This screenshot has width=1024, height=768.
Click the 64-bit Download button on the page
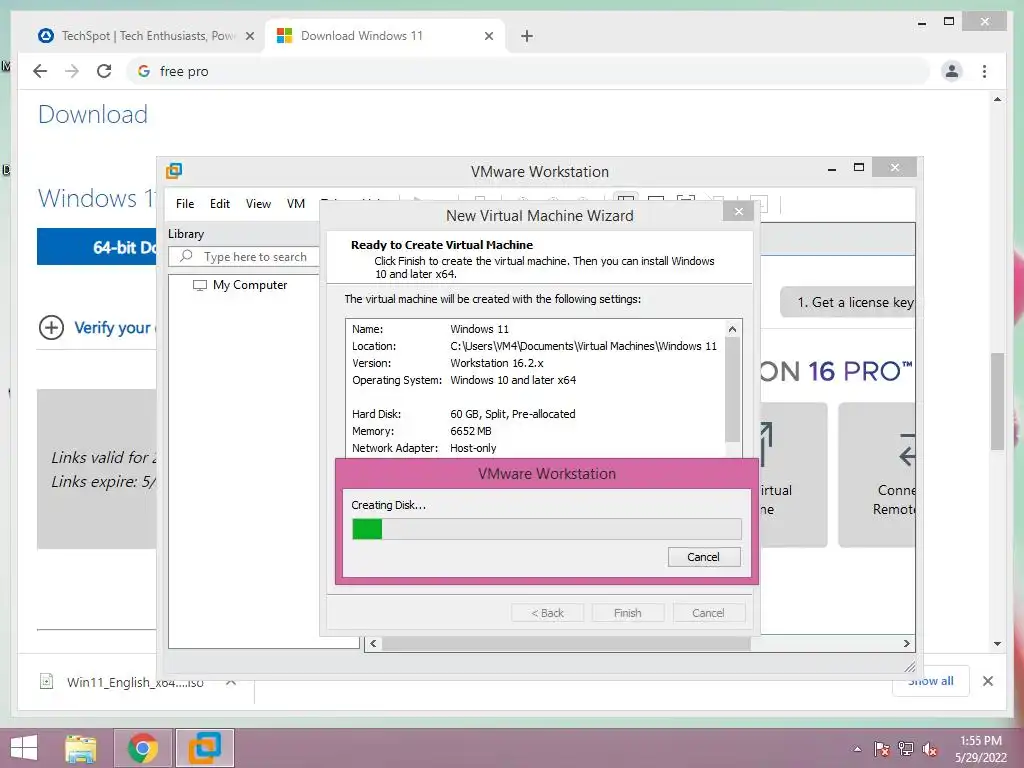click(x=97, y=247)
